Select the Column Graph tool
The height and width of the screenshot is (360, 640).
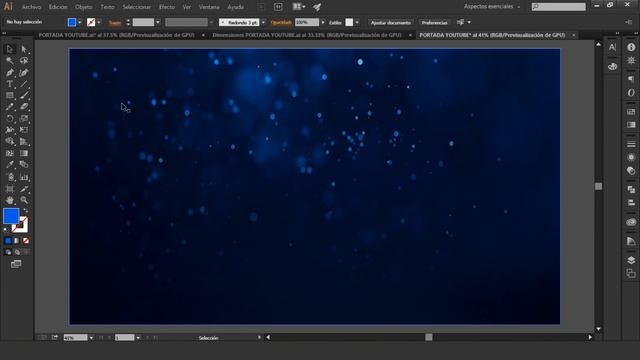pyautogui.click(x=24, y=177)
